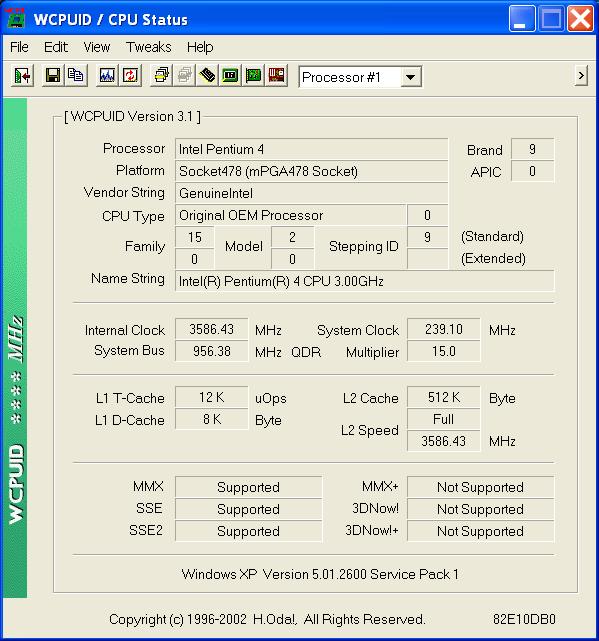The image size is (599, 641).
Task: Click the Name String field
Action: pos(365,281)
